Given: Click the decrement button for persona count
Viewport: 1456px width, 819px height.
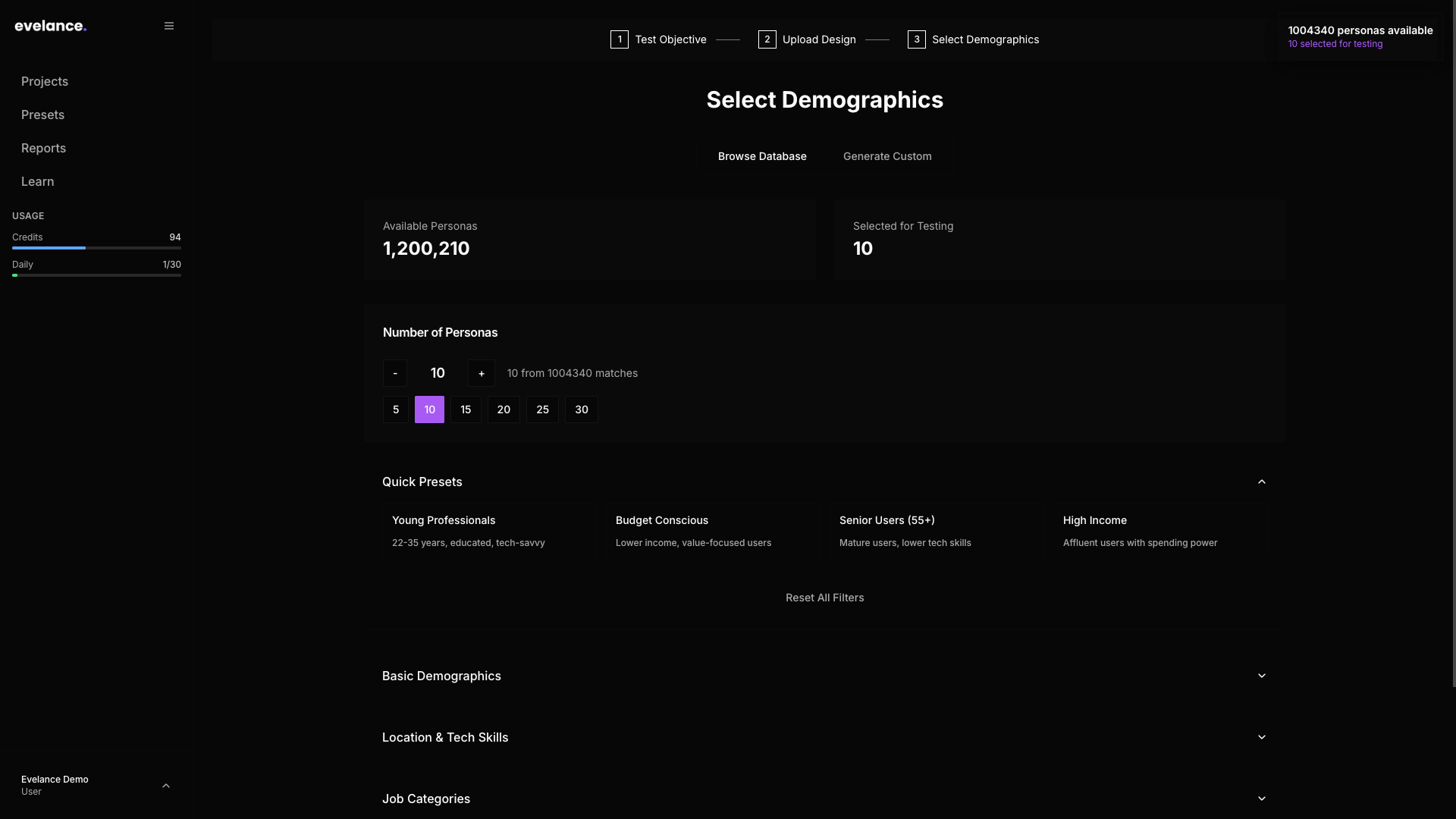Looking at the screenshot, I should (x=395, y=372).
